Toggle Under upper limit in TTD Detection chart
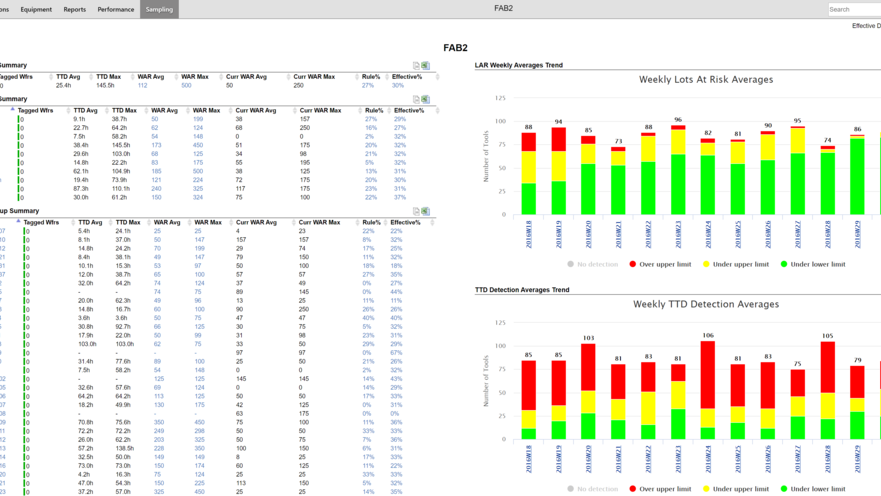The width and height of the screenshot is (881, 496). [735, 489]
